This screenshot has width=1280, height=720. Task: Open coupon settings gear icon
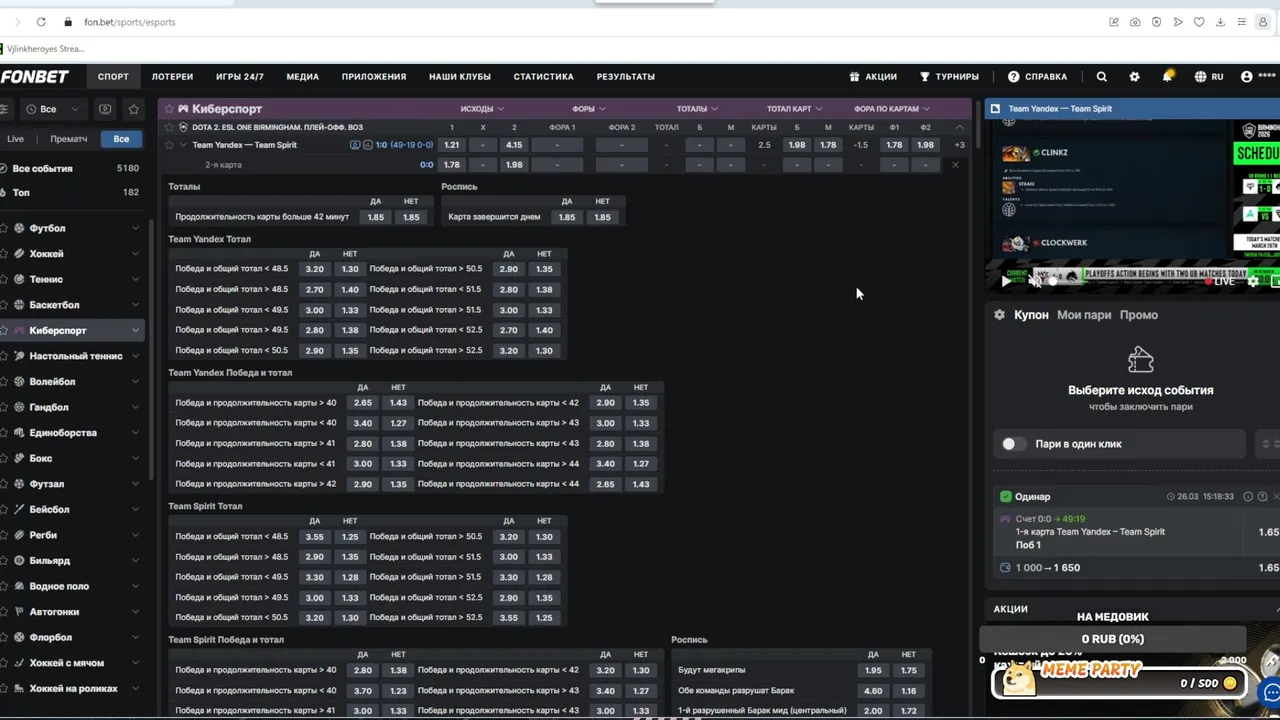pos(999,314)
